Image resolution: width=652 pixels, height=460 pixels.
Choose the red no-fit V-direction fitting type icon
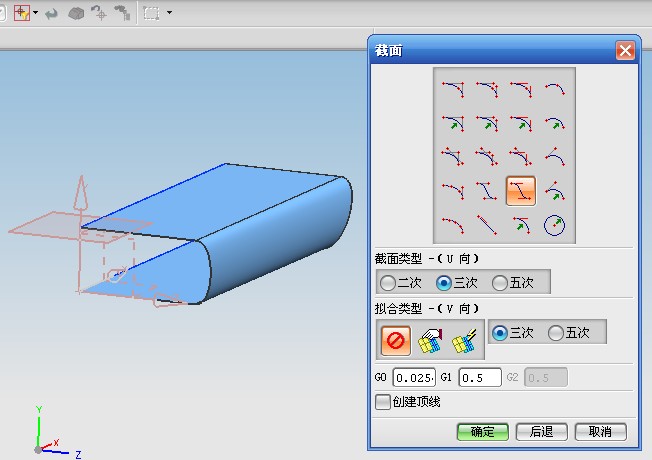point(395,341)
